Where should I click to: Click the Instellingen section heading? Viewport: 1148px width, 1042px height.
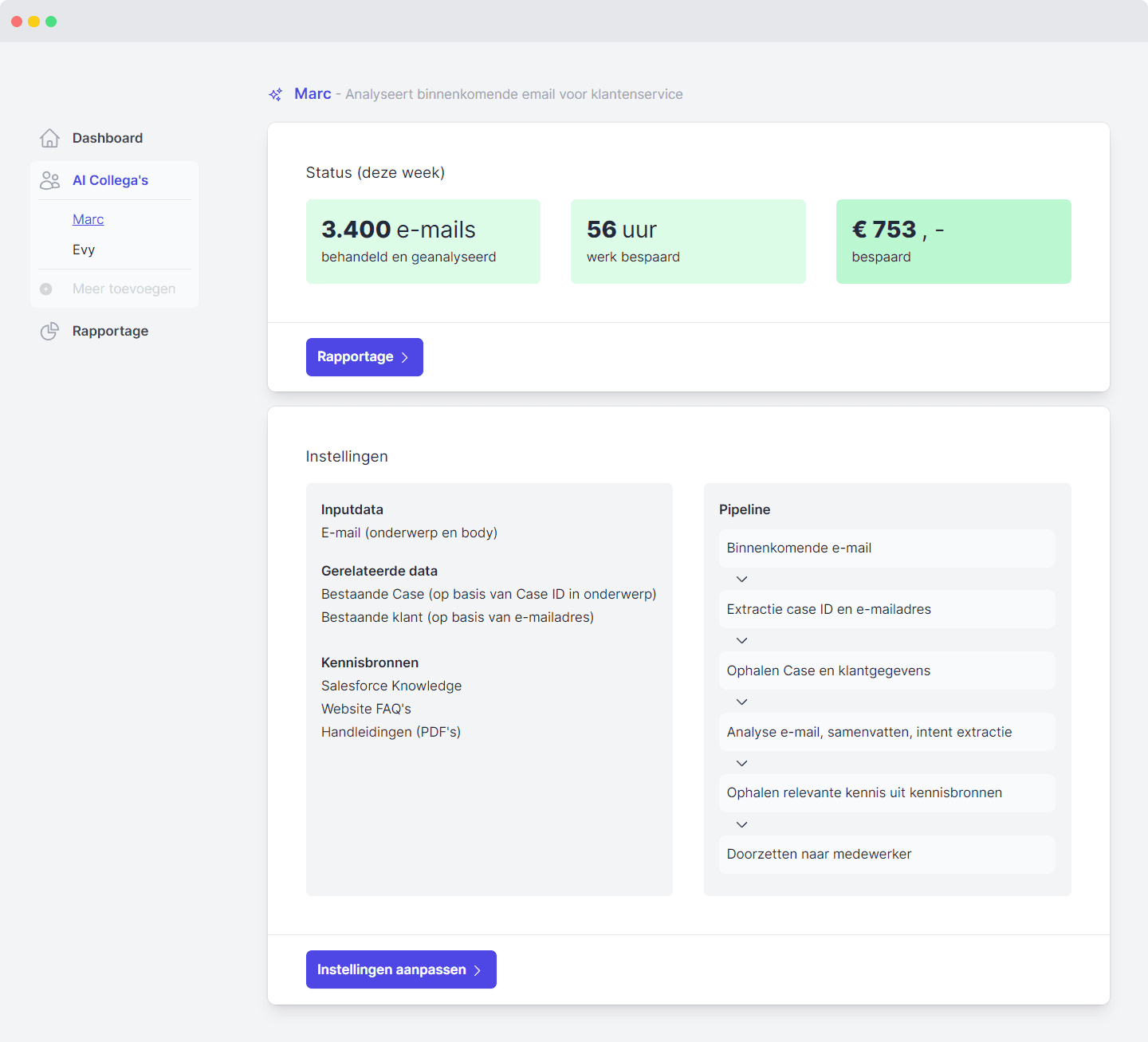pyautogui.click(x=347, y=457)
